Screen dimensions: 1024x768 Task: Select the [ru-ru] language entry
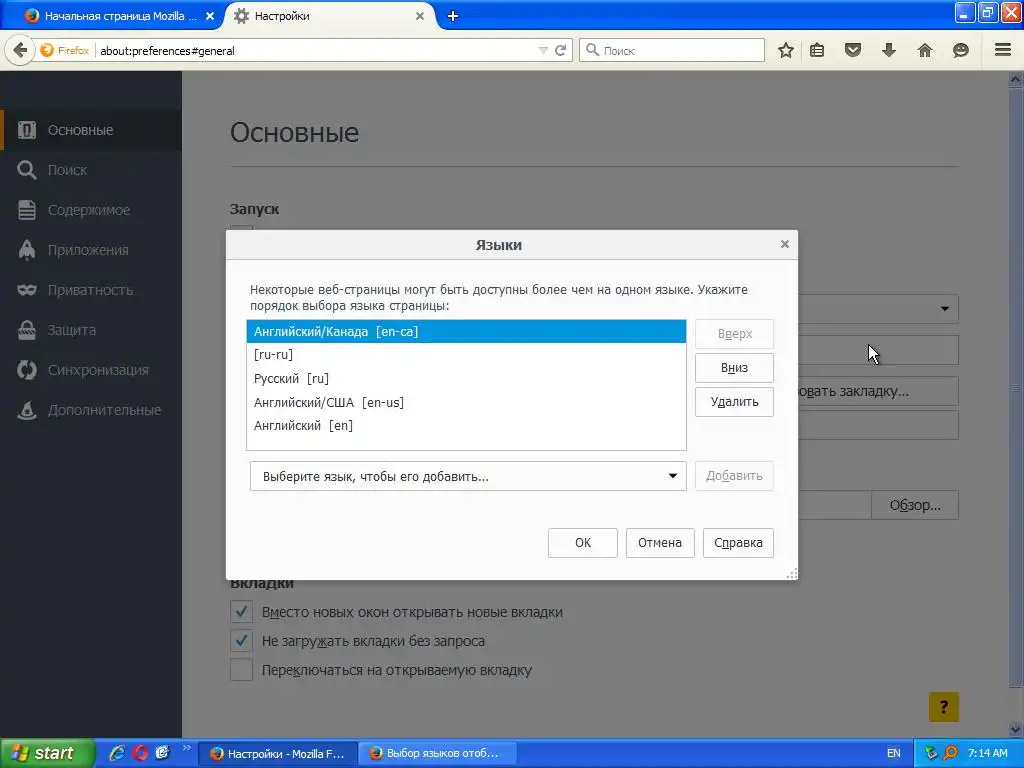click(466, 355)
